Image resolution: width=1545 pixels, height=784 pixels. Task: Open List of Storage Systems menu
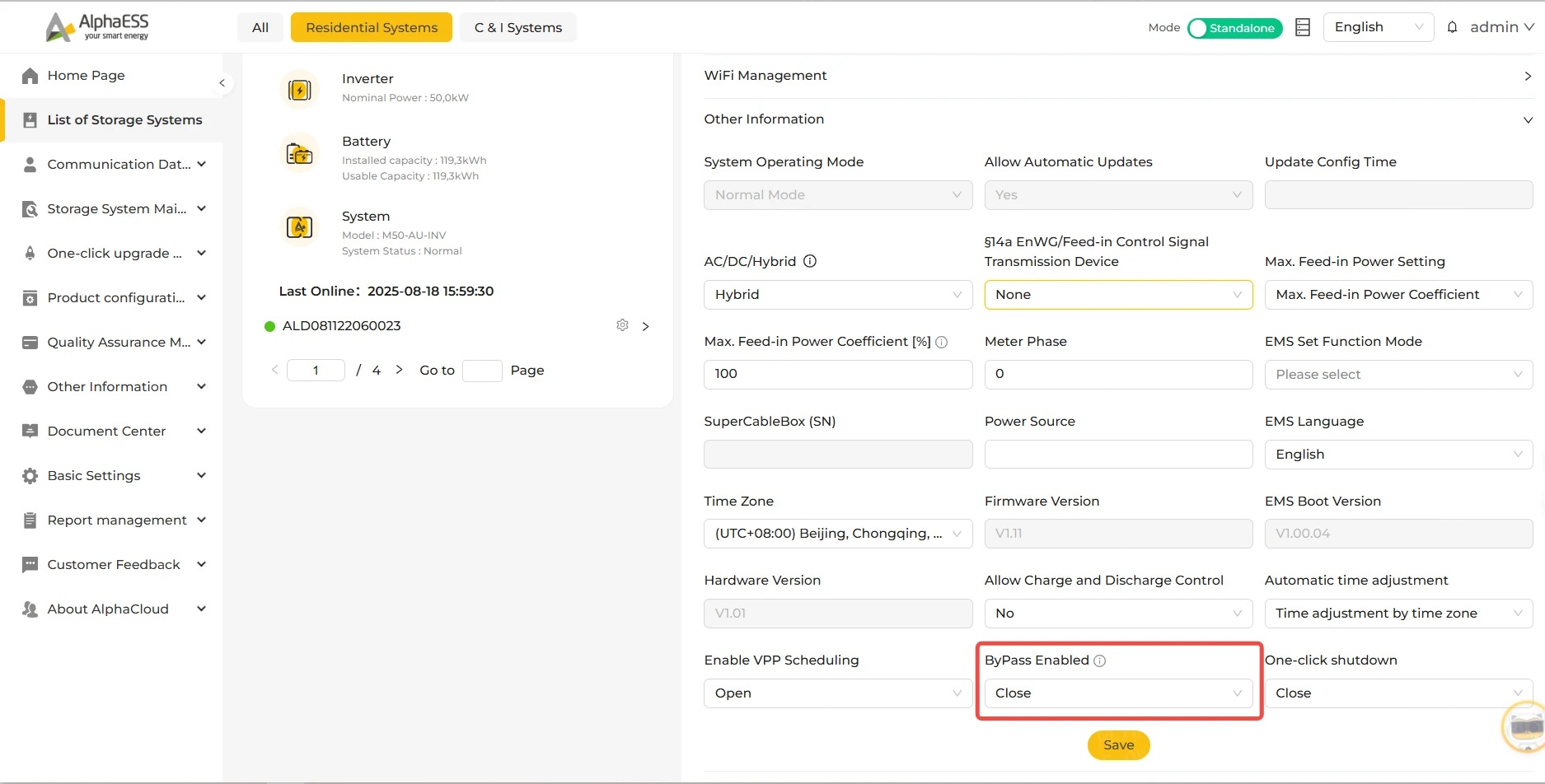113,120
